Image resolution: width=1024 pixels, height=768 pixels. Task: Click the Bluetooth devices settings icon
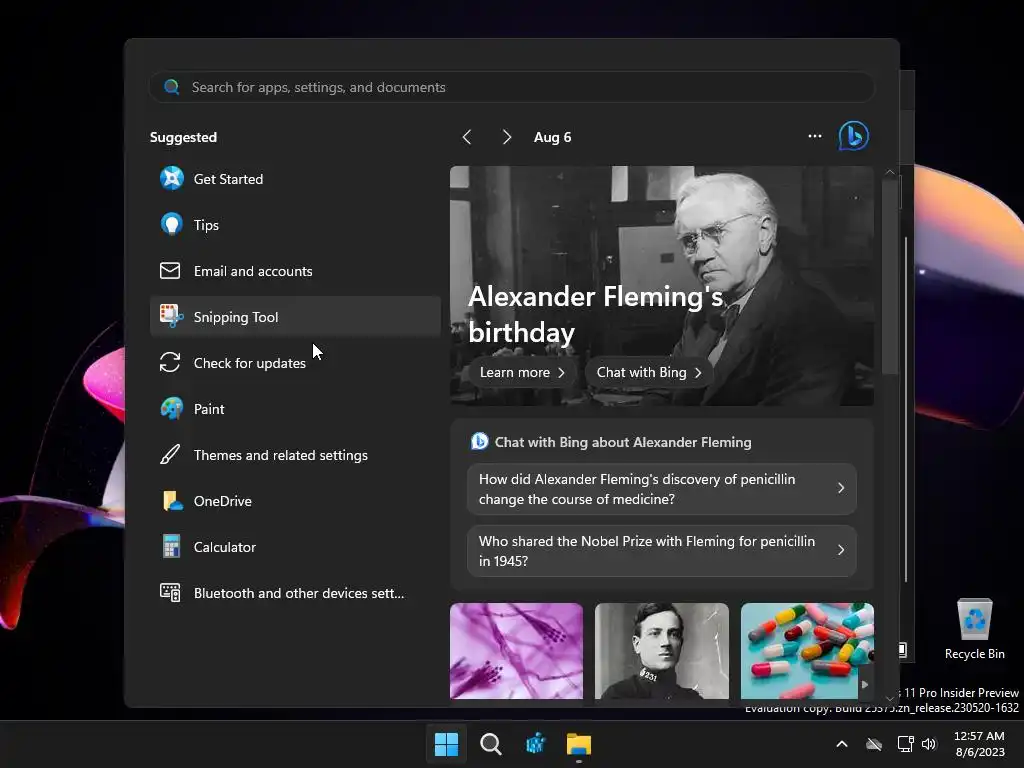coord(170,592)
